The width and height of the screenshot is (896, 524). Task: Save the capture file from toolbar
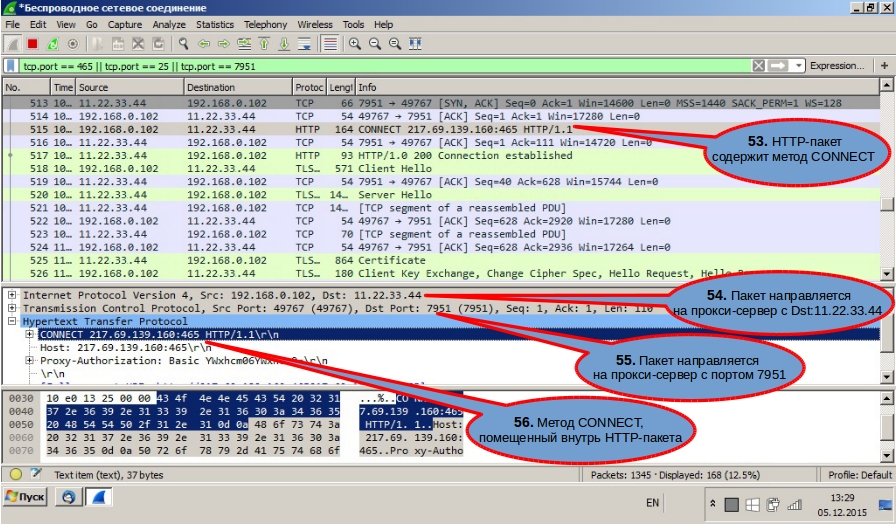click(x=118, y=44)
